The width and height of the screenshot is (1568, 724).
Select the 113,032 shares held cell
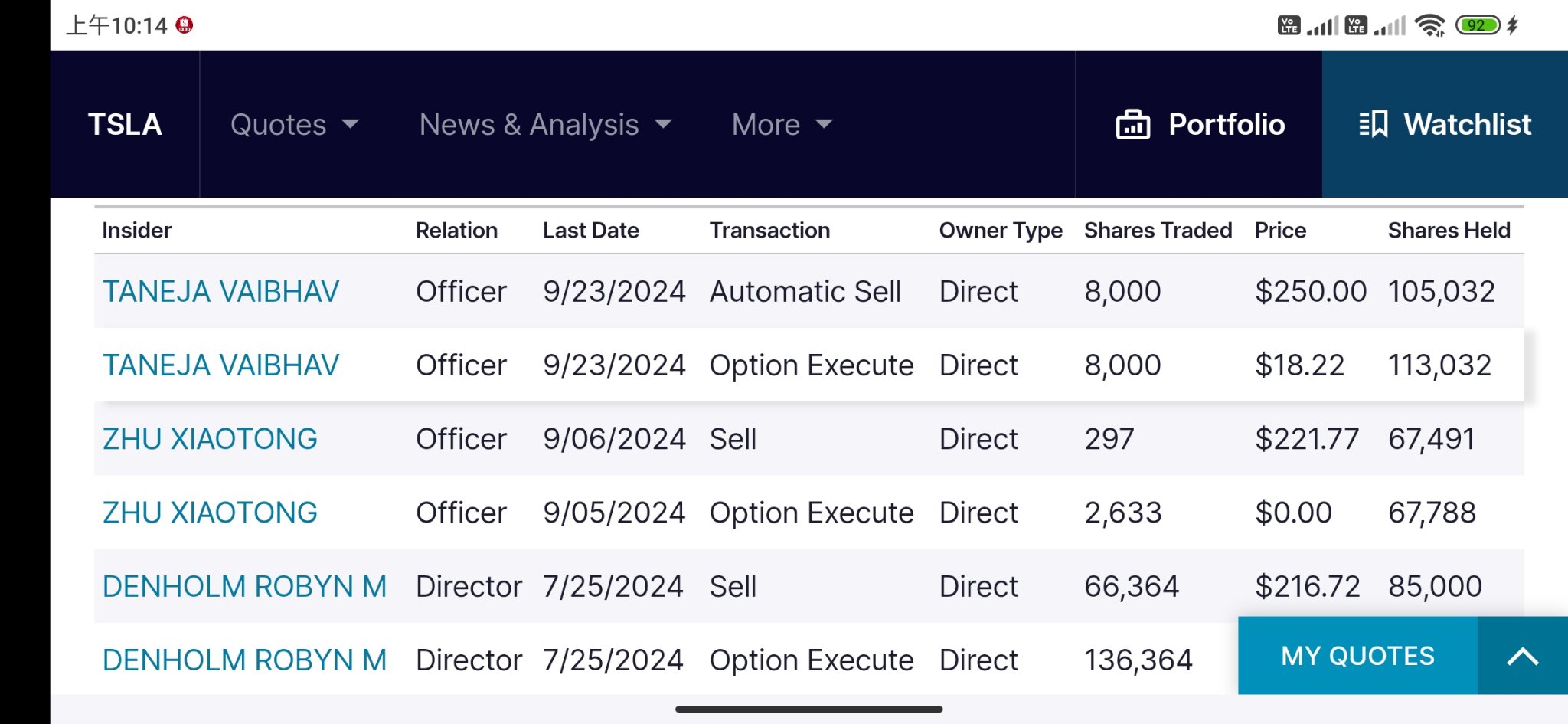coord(1440,365)
